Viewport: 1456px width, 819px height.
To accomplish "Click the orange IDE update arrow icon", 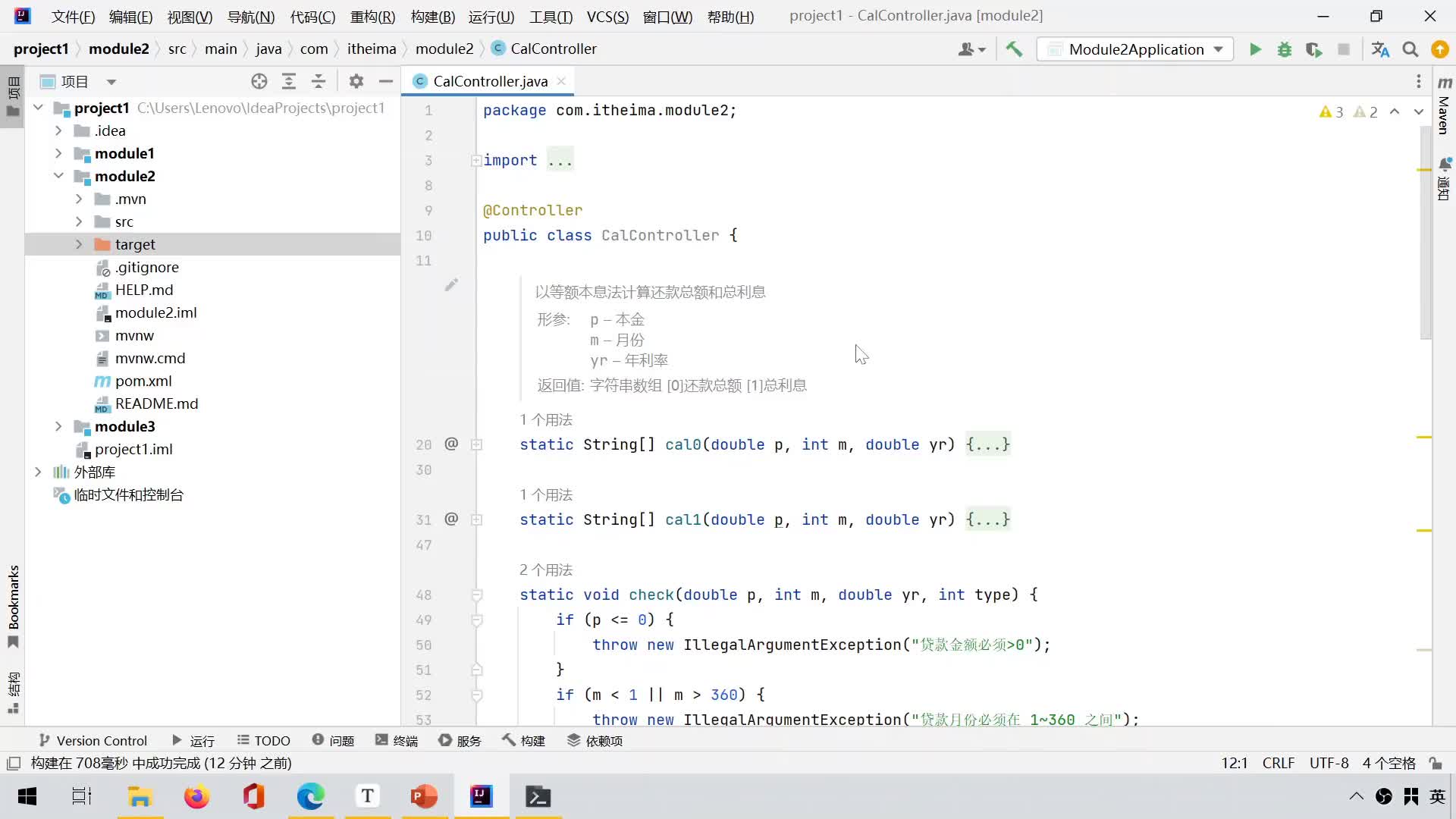I will (1439, 49).
